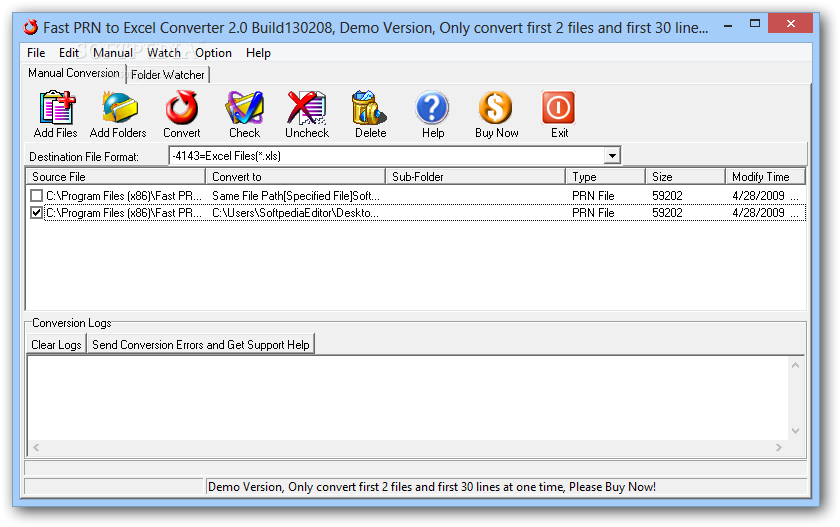Click the log's vertical scrollbar down arrow
The height and width of the screenshot is (527, 840).
coord(796,431)
